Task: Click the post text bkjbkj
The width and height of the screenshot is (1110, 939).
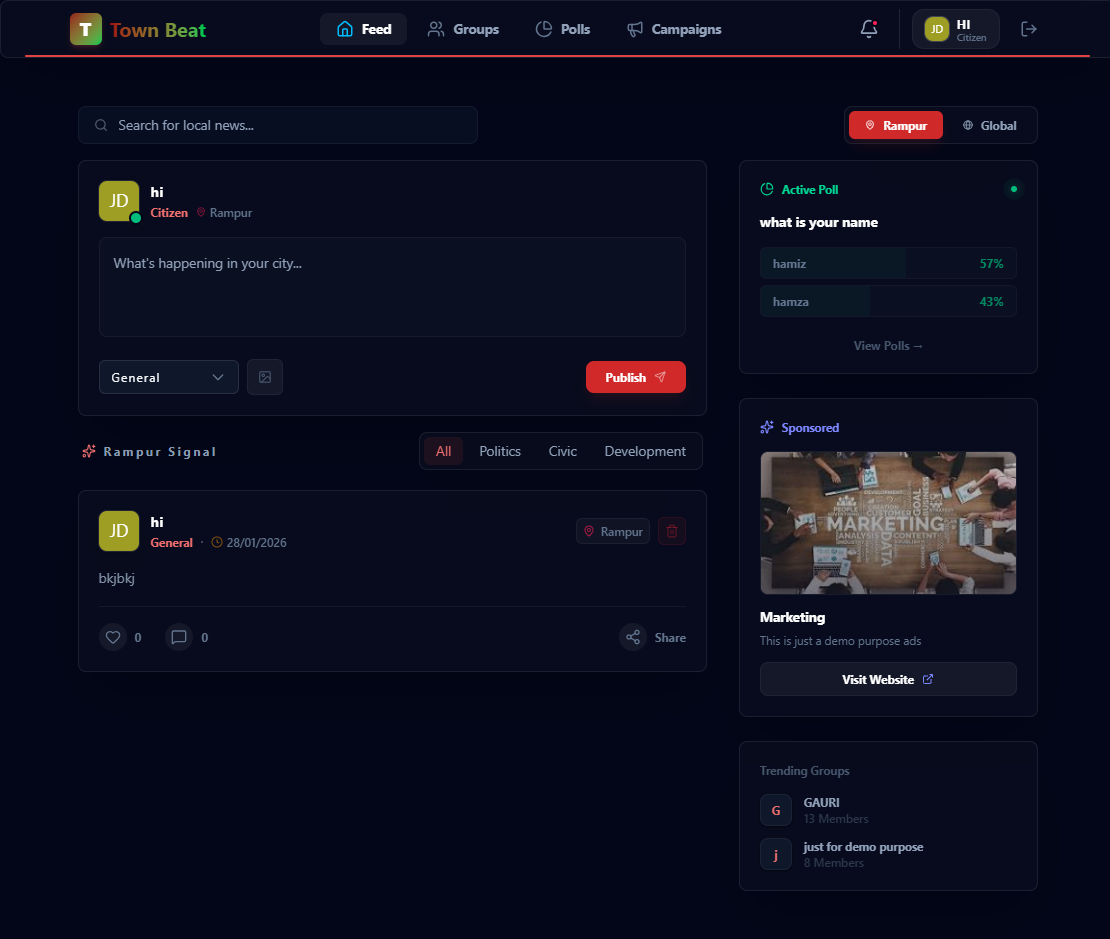Action: [117, 579]
